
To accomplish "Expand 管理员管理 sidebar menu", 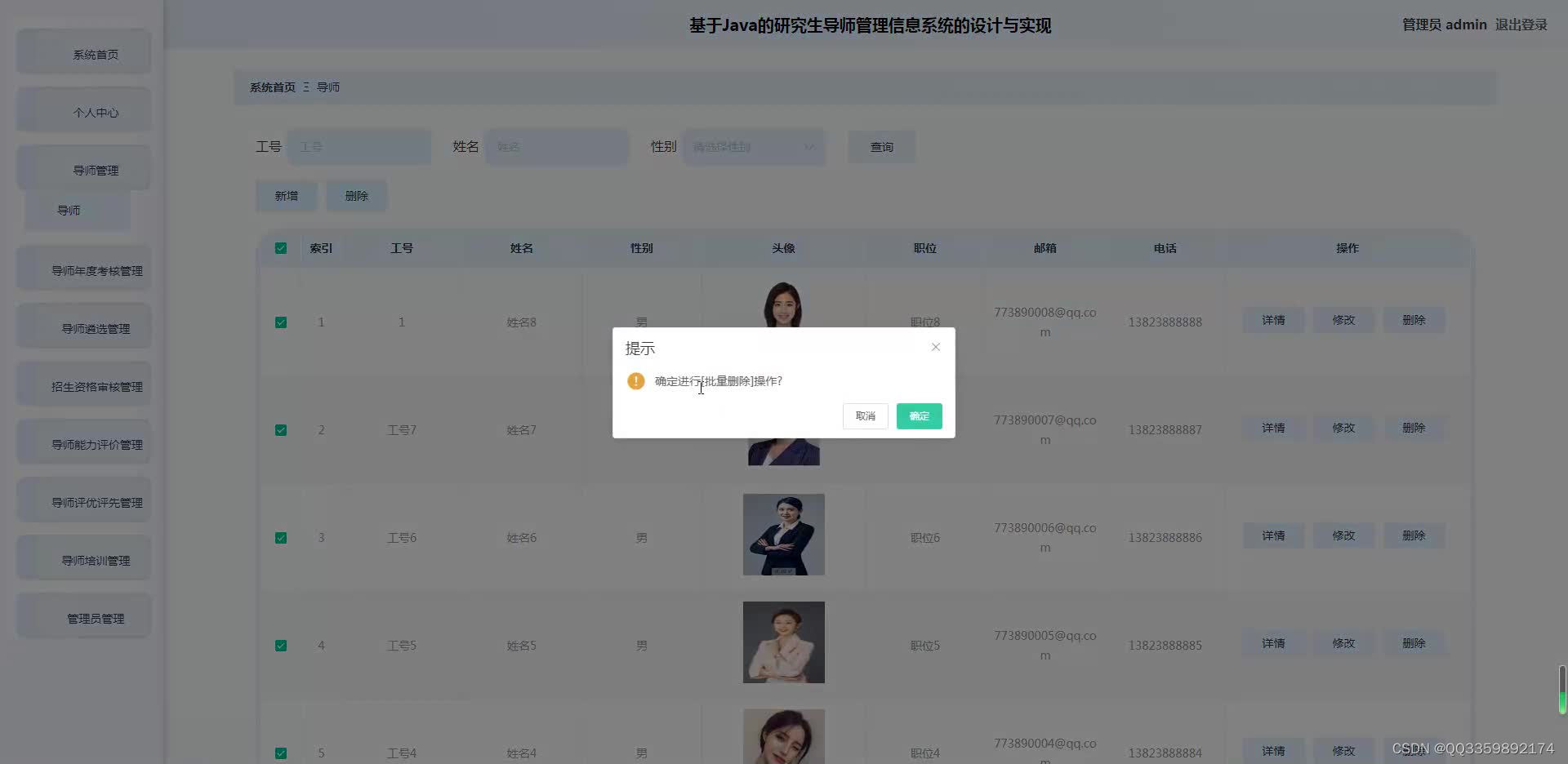I will click(84, 616).
